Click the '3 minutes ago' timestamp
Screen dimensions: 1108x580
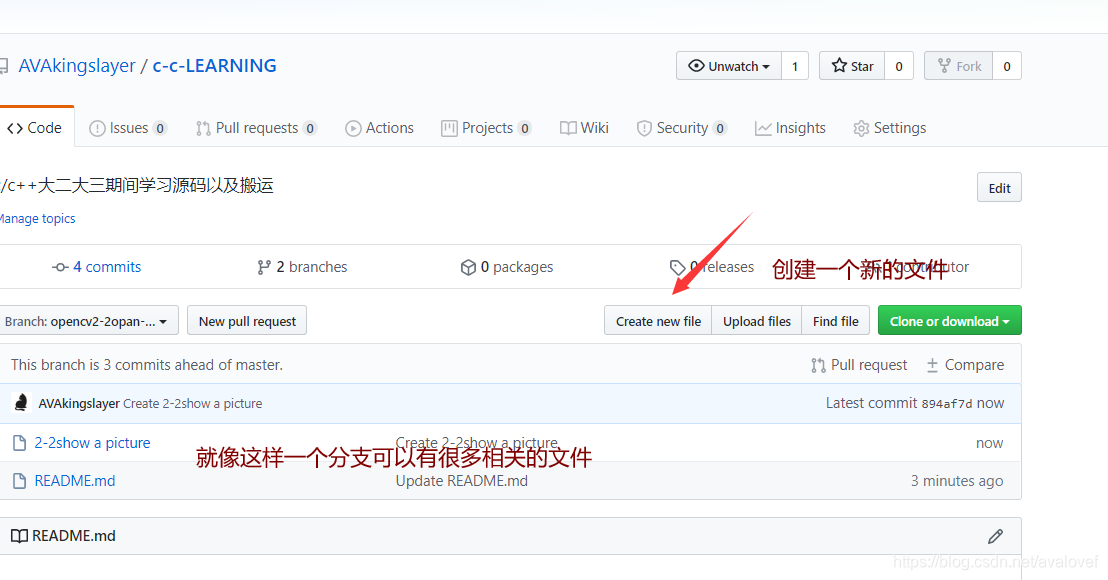957,481
